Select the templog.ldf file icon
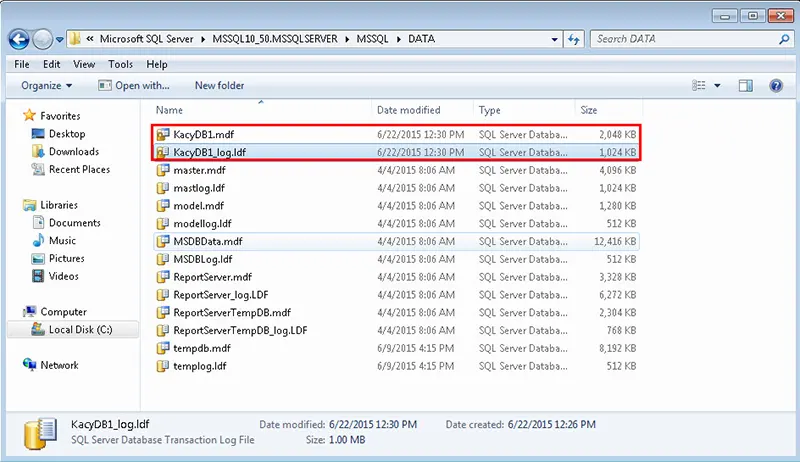This screenshot has width=800, height=462. 163,366
